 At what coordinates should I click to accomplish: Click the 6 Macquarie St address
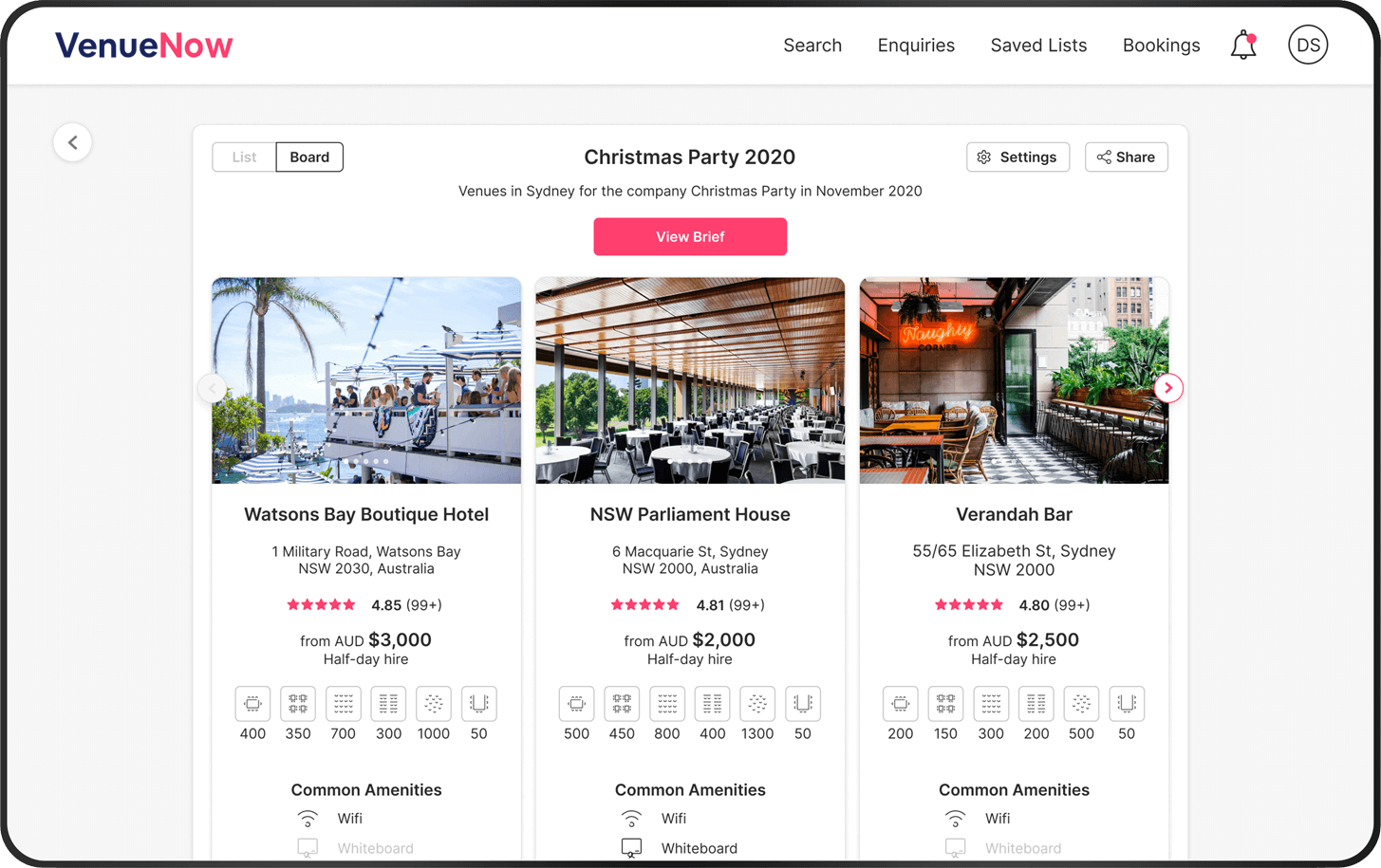click(690, 560)
